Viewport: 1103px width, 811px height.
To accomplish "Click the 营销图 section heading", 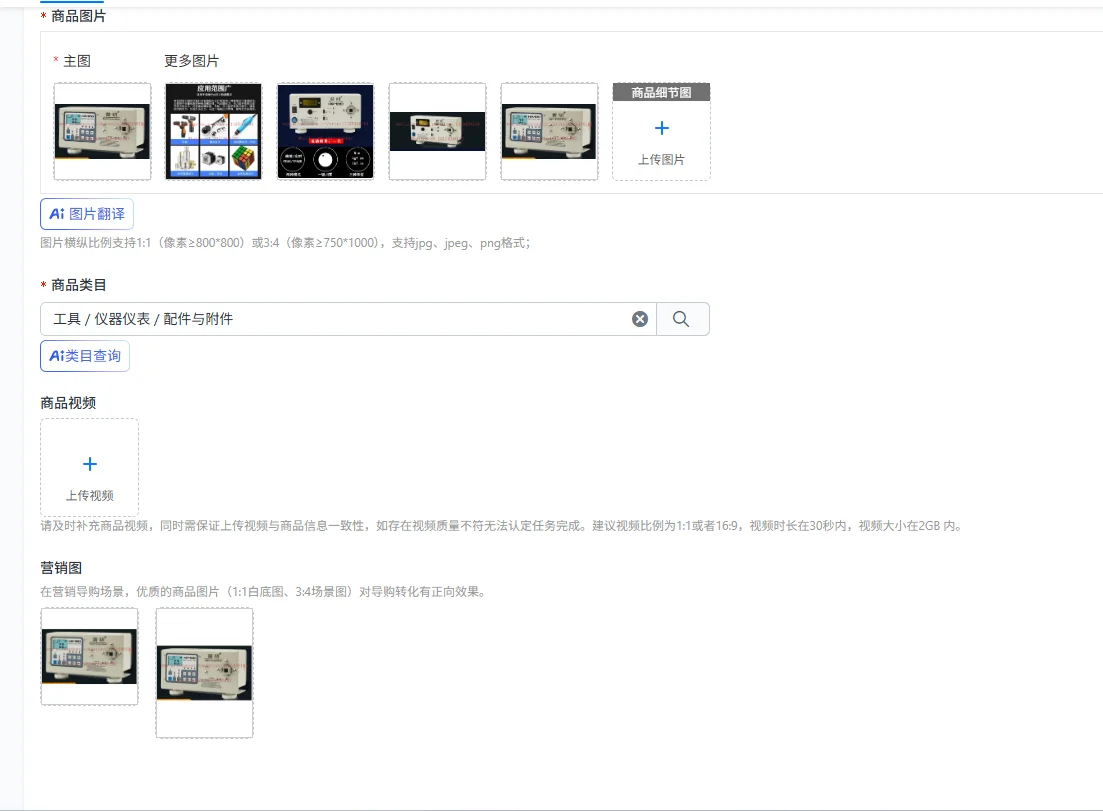I will [x=61, y=568].
